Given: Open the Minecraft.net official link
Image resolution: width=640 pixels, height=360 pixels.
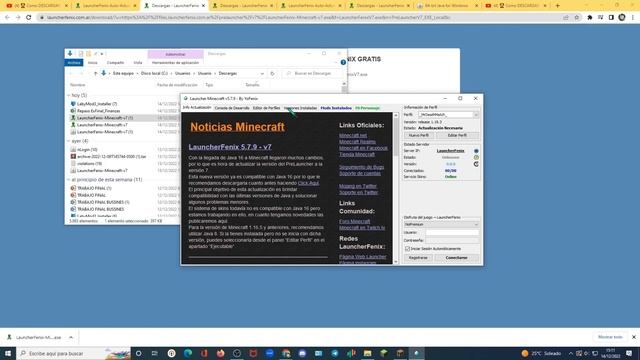Looking at the screenshot, I should point(353,135).
